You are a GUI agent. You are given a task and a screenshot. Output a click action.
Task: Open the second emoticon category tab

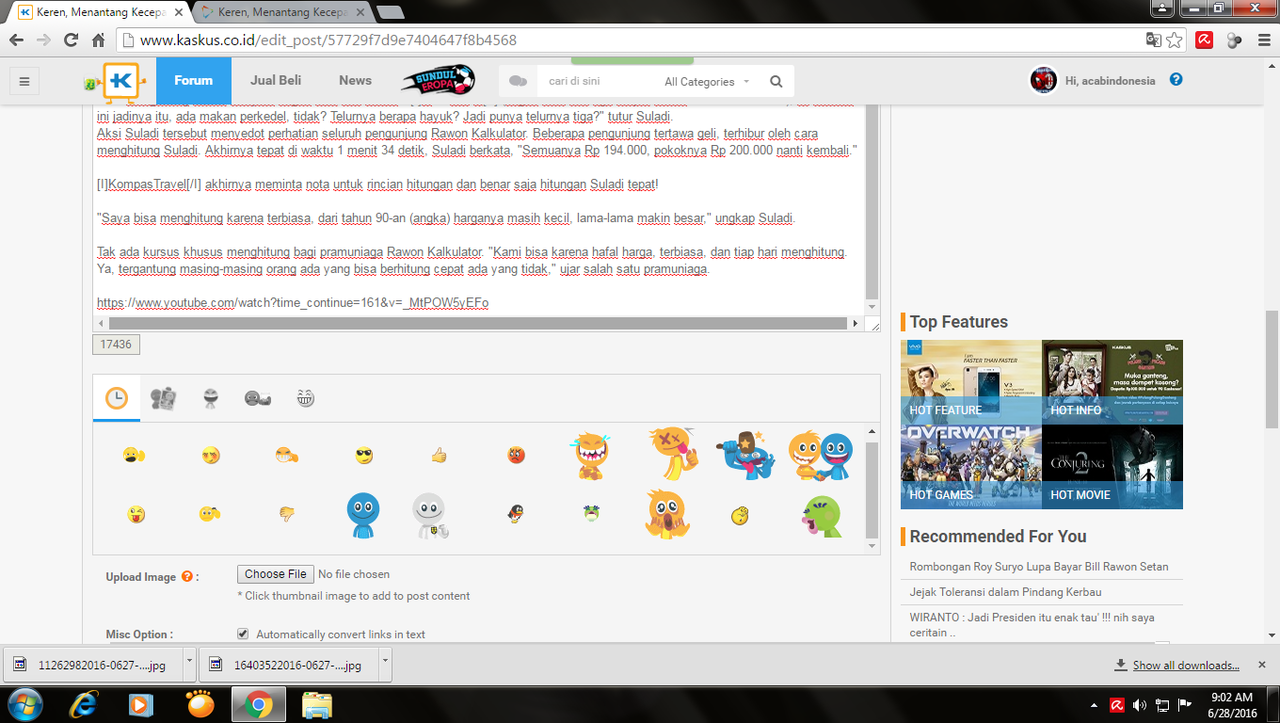[x=163, y=399]
